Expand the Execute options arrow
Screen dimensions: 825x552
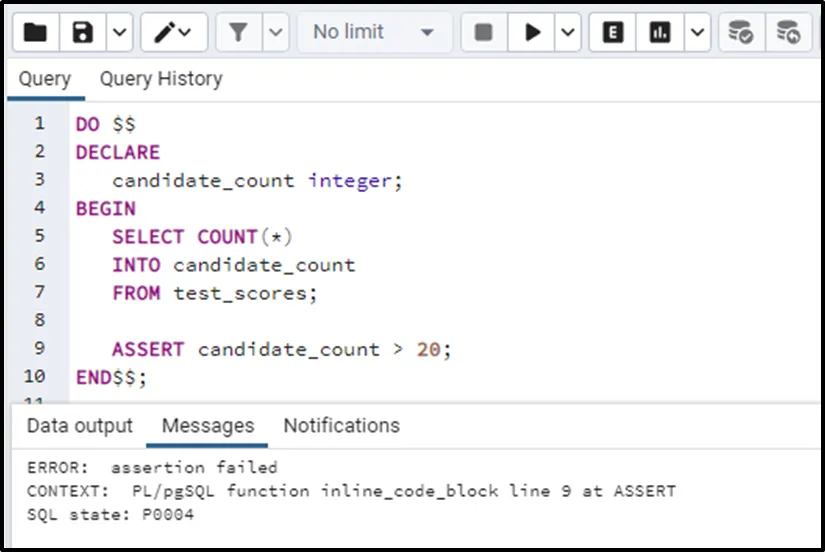(567, 33)
